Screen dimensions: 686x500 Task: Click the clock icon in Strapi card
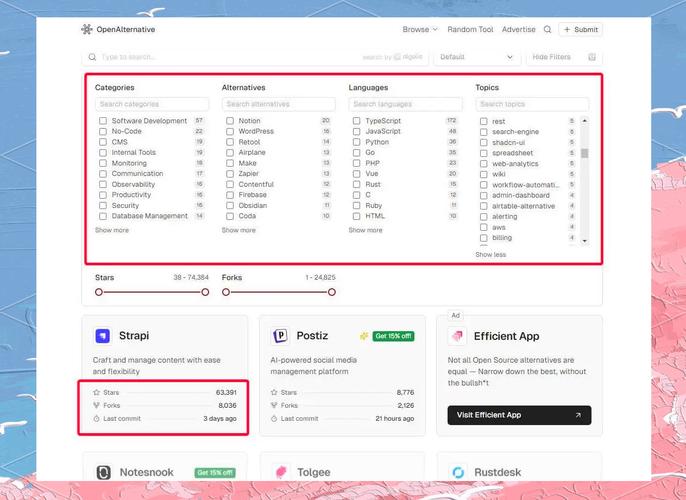[97, 419]
